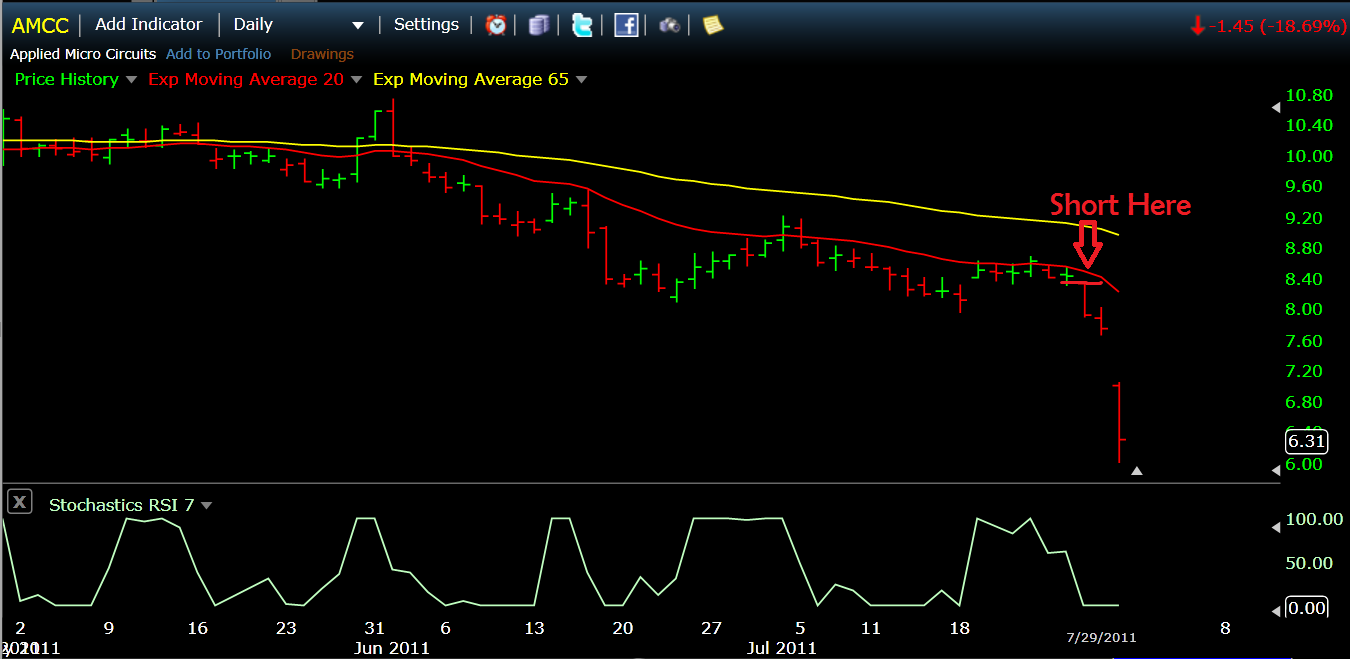Click the 50.00 Stochastics axis value

[x=1308, y=563]
